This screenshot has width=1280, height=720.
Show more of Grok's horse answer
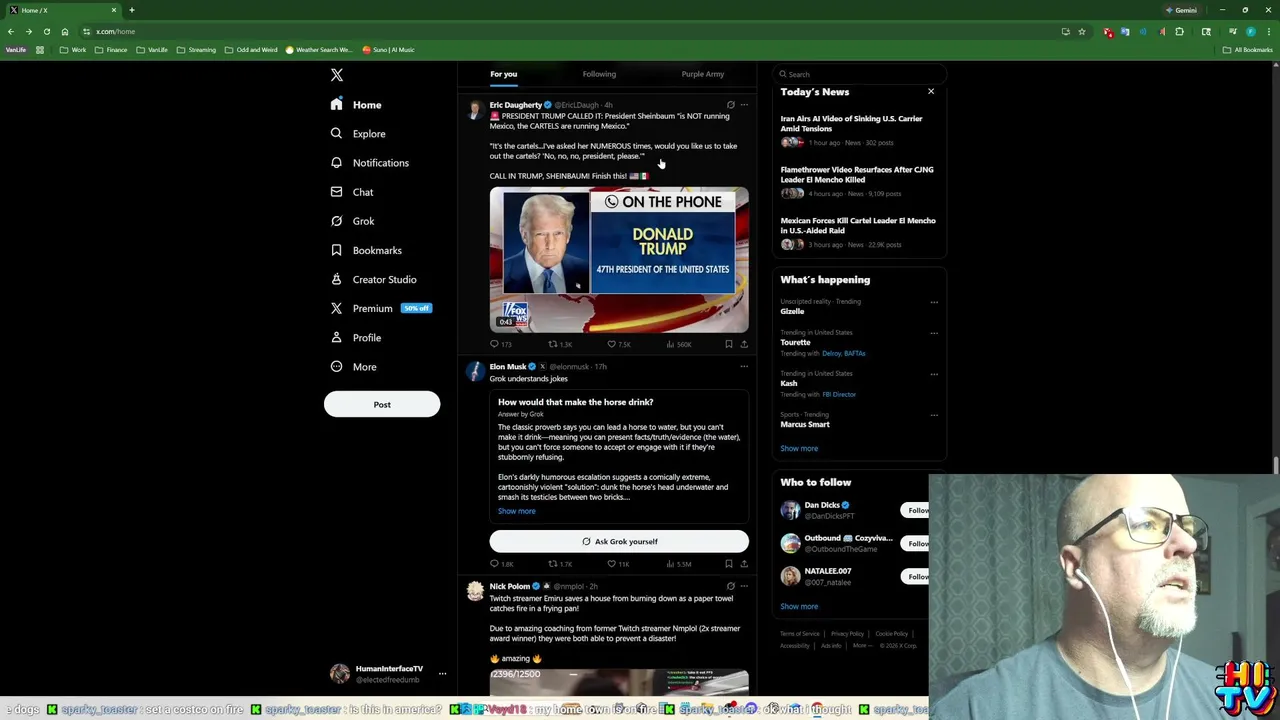517,511
